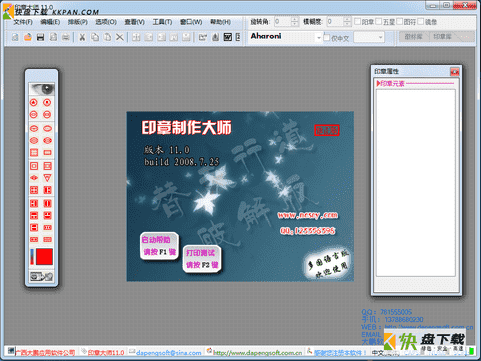The height and width of the screenshot is (361, 481).
Task: Decrease the 旋转角 value with the down arrow
Action: 295,24
